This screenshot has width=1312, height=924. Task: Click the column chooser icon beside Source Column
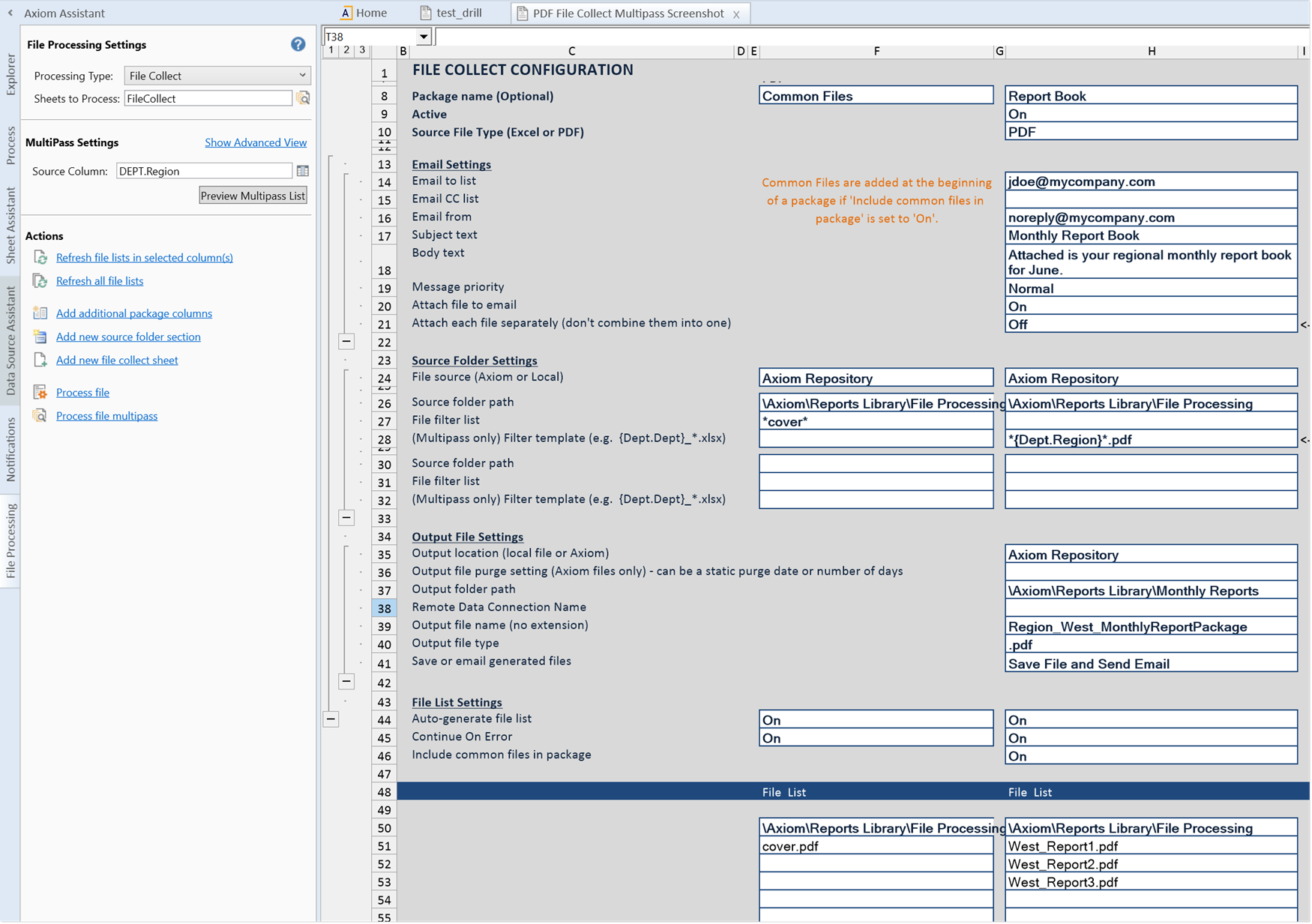coord(303,171)
